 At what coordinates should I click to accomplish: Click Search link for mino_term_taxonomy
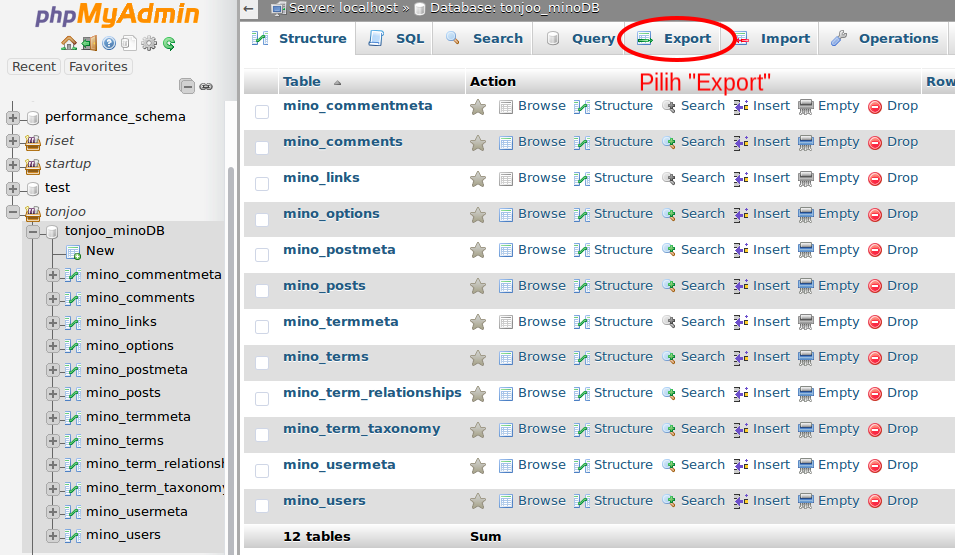pos(702,429)
